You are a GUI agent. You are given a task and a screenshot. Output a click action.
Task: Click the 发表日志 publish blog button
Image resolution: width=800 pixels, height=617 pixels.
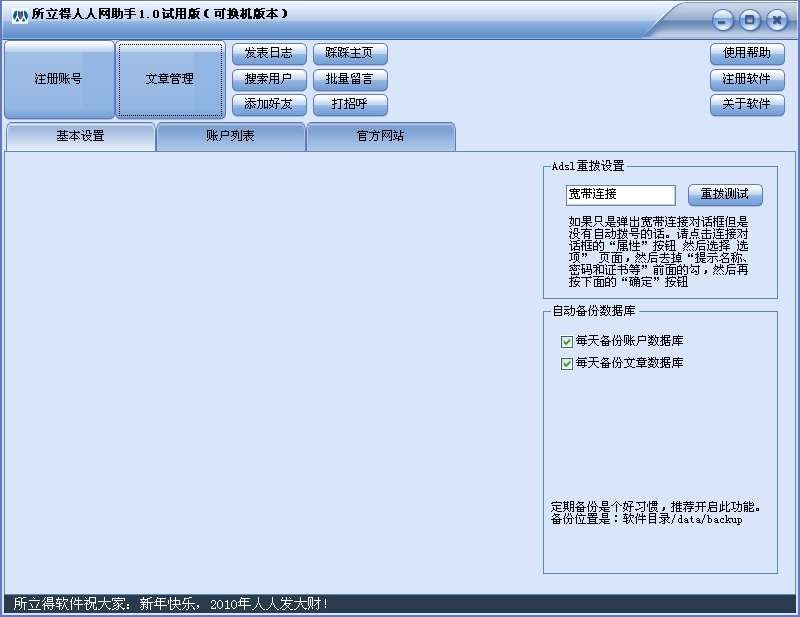[x=268, y=54]
